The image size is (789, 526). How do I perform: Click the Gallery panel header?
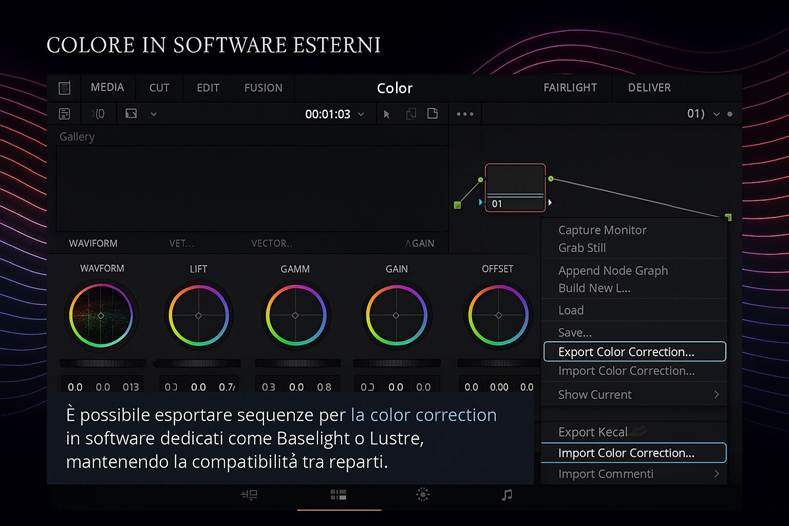(77, 136)
